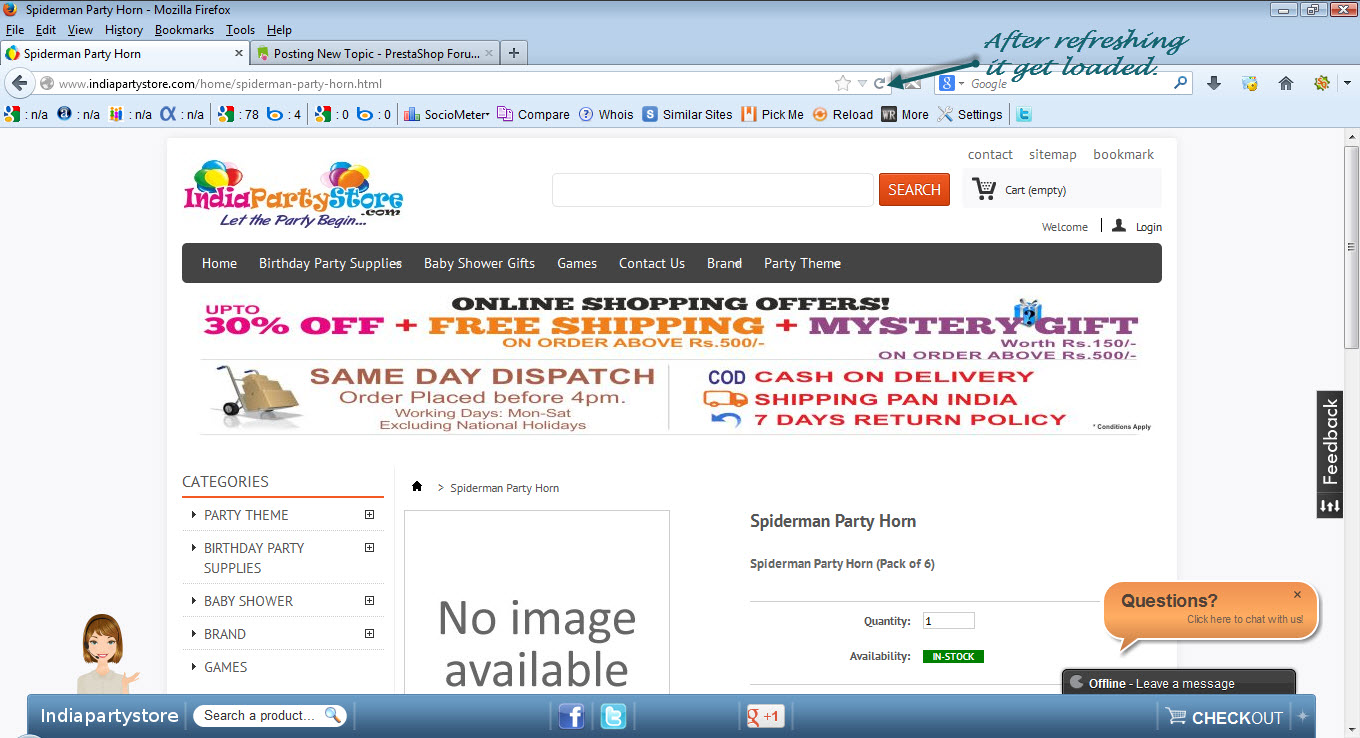Open Baby Shower Gifts in the navigation bar

pos(479,263)
